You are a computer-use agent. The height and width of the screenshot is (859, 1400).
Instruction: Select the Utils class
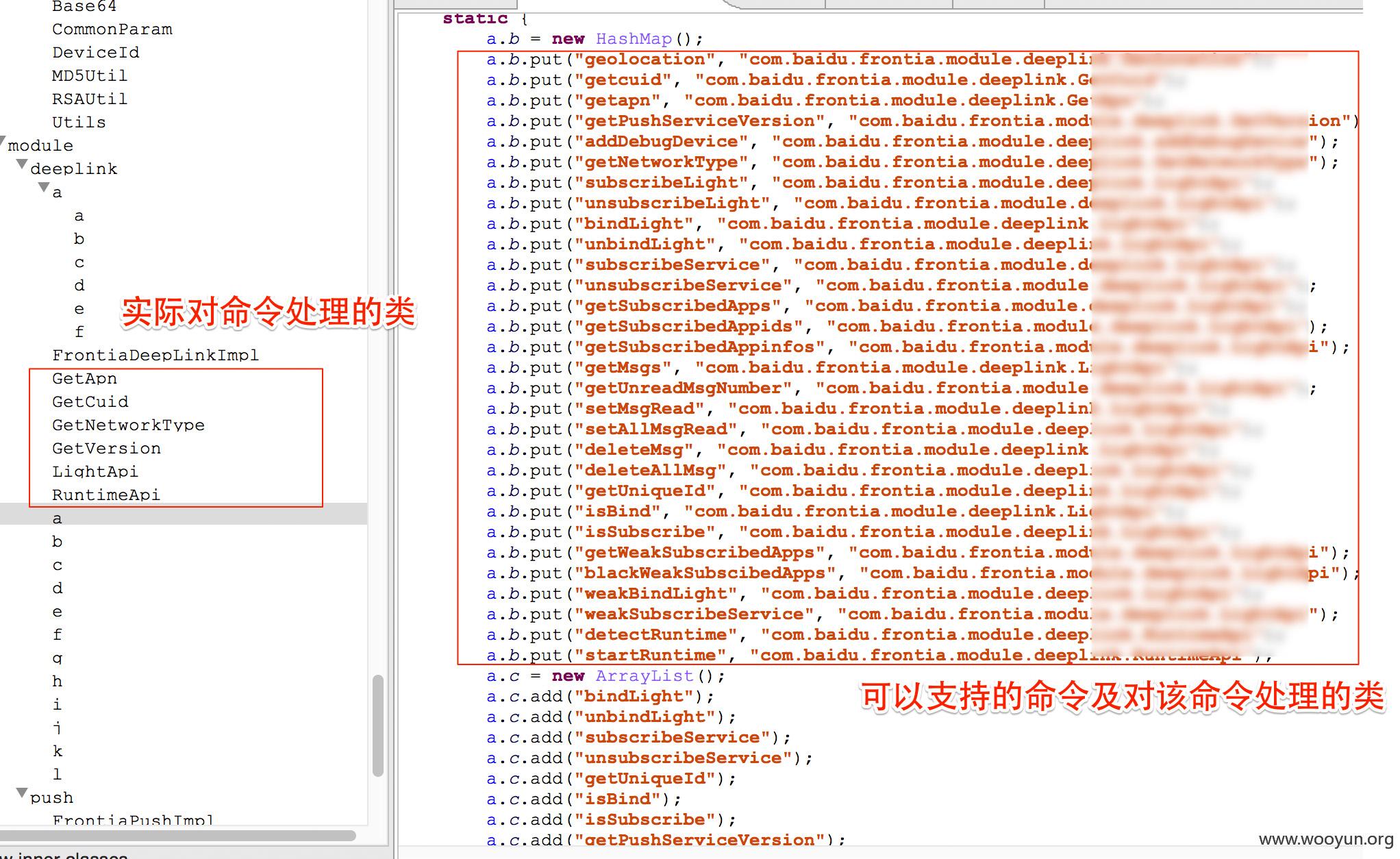click(x=79, y=123)
